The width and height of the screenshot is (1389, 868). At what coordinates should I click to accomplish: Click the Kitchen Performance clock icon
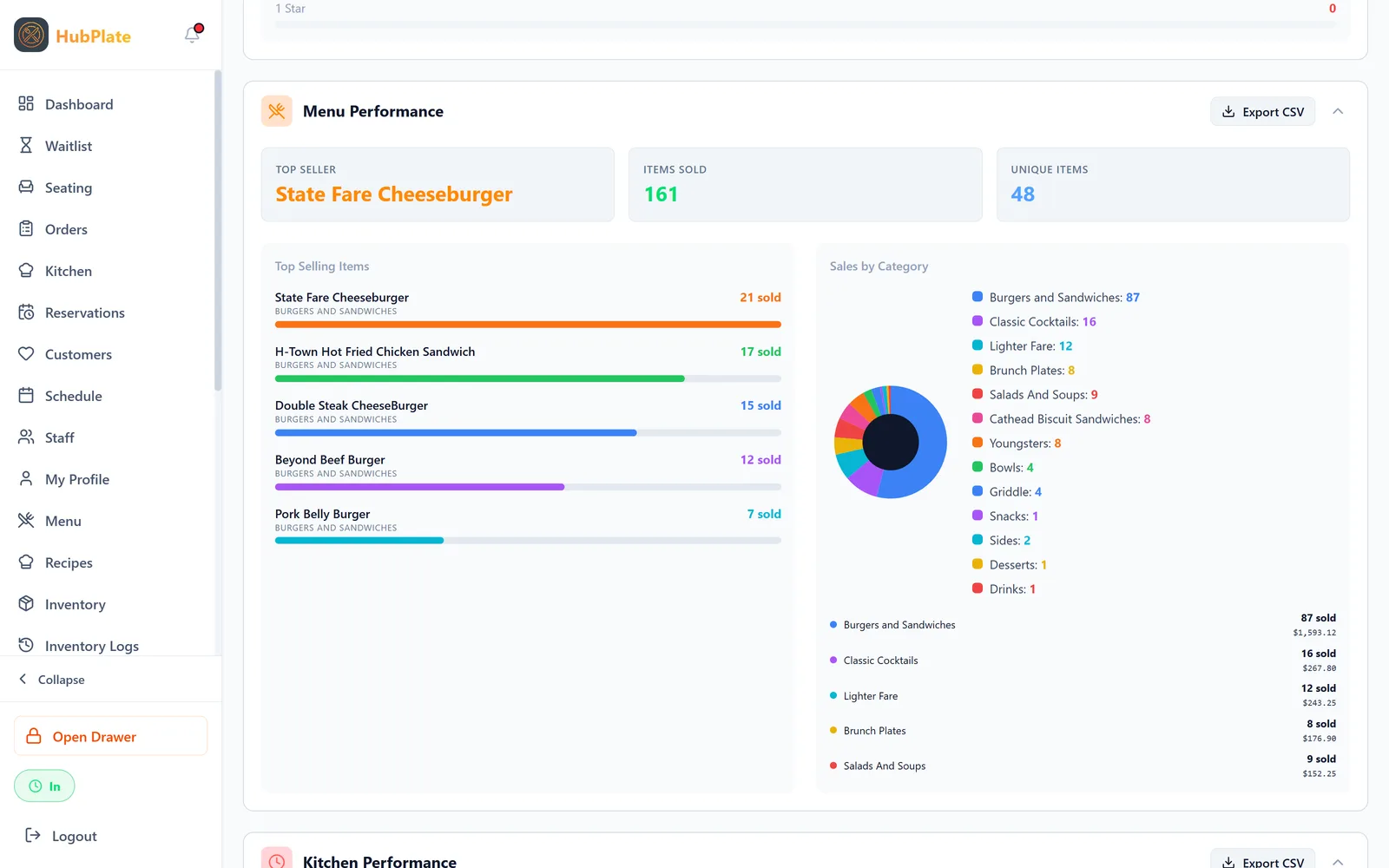click(277, 859)
